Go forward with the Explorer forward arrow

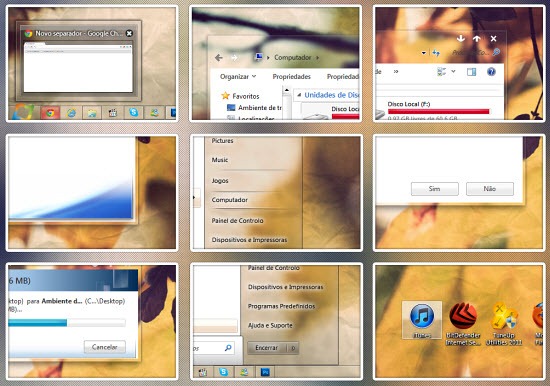pos(235,58)
